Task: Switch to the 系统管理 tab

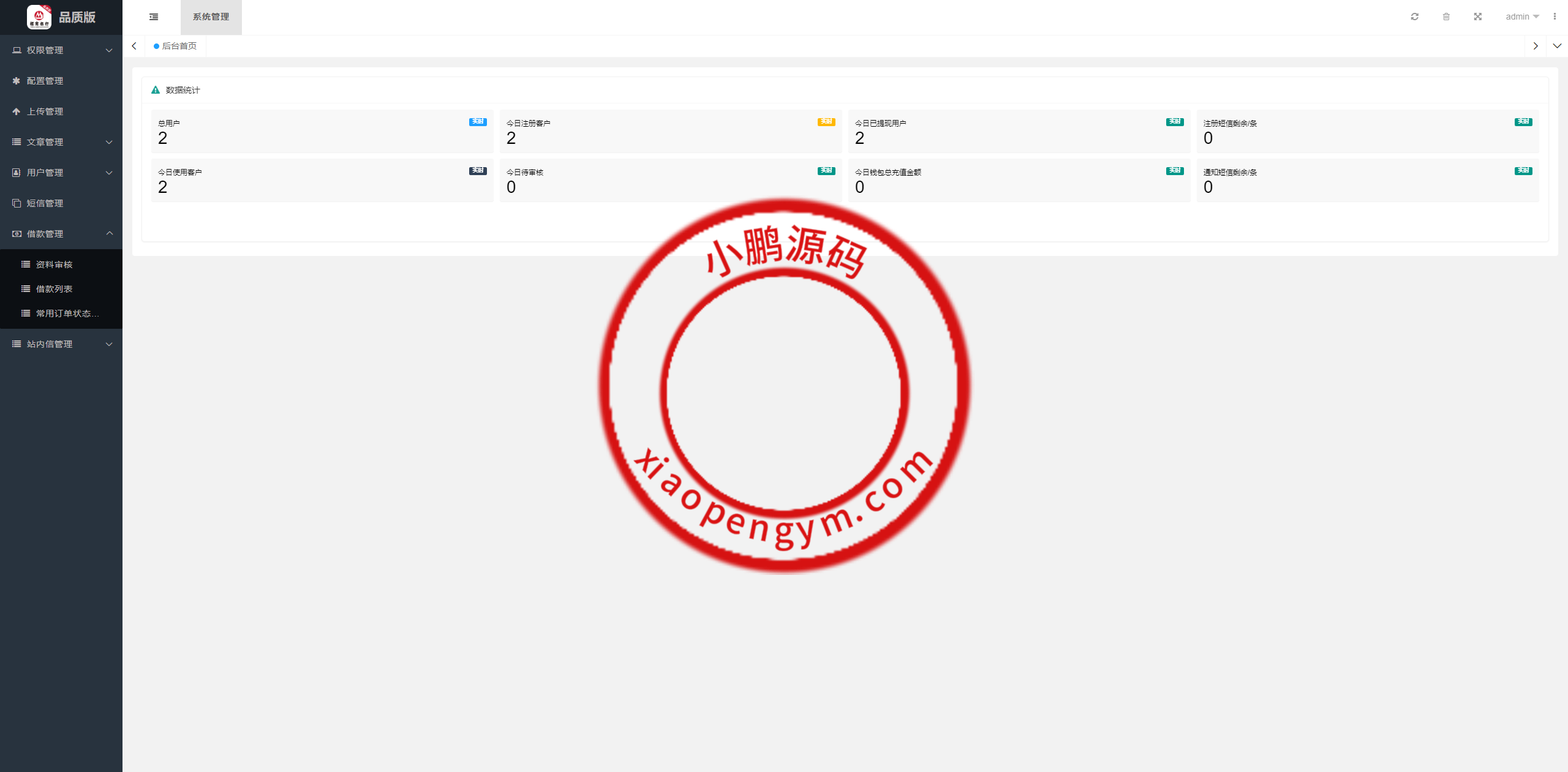Action: 210,17
